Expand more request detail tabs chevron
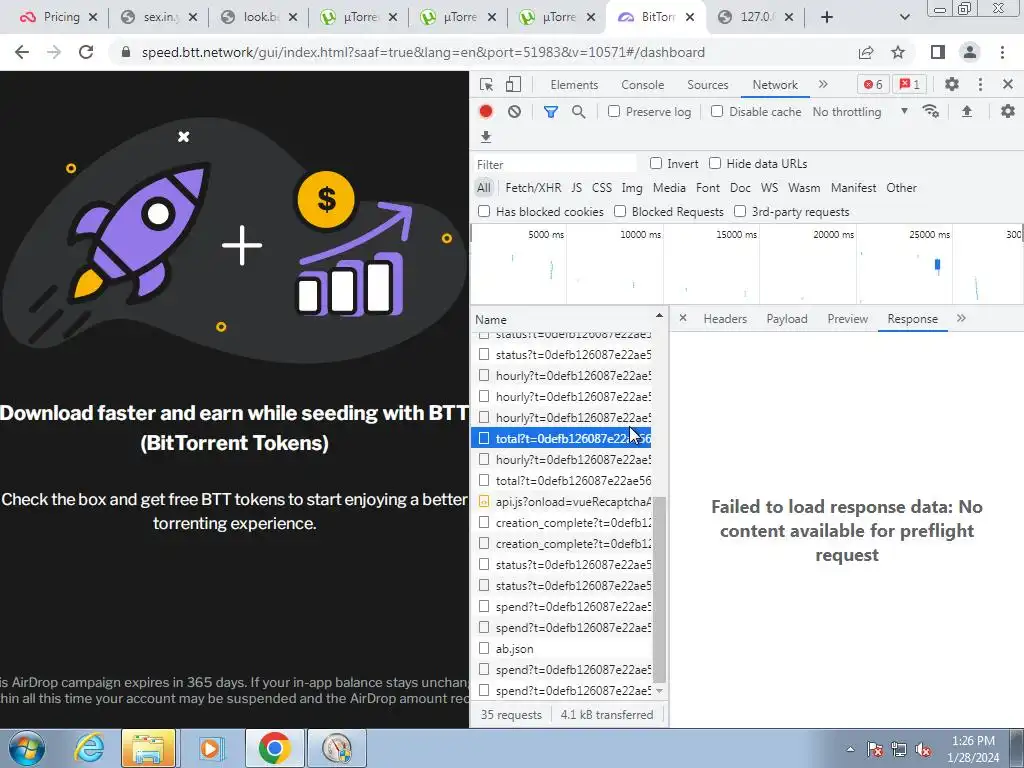Viewport: 1024px width, 768px height. tap(961, 318)
